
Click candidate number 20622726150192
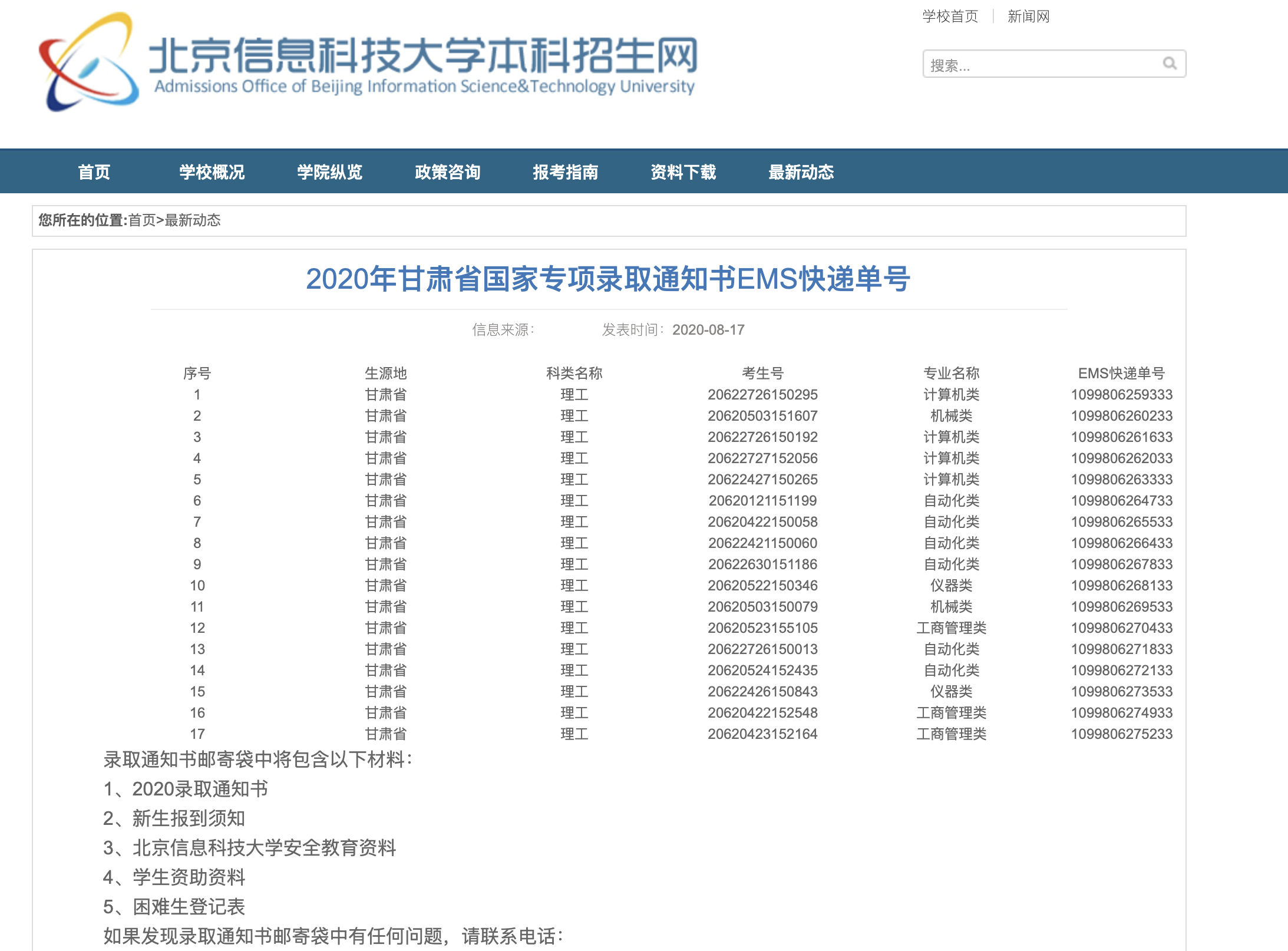click(763, 437)
